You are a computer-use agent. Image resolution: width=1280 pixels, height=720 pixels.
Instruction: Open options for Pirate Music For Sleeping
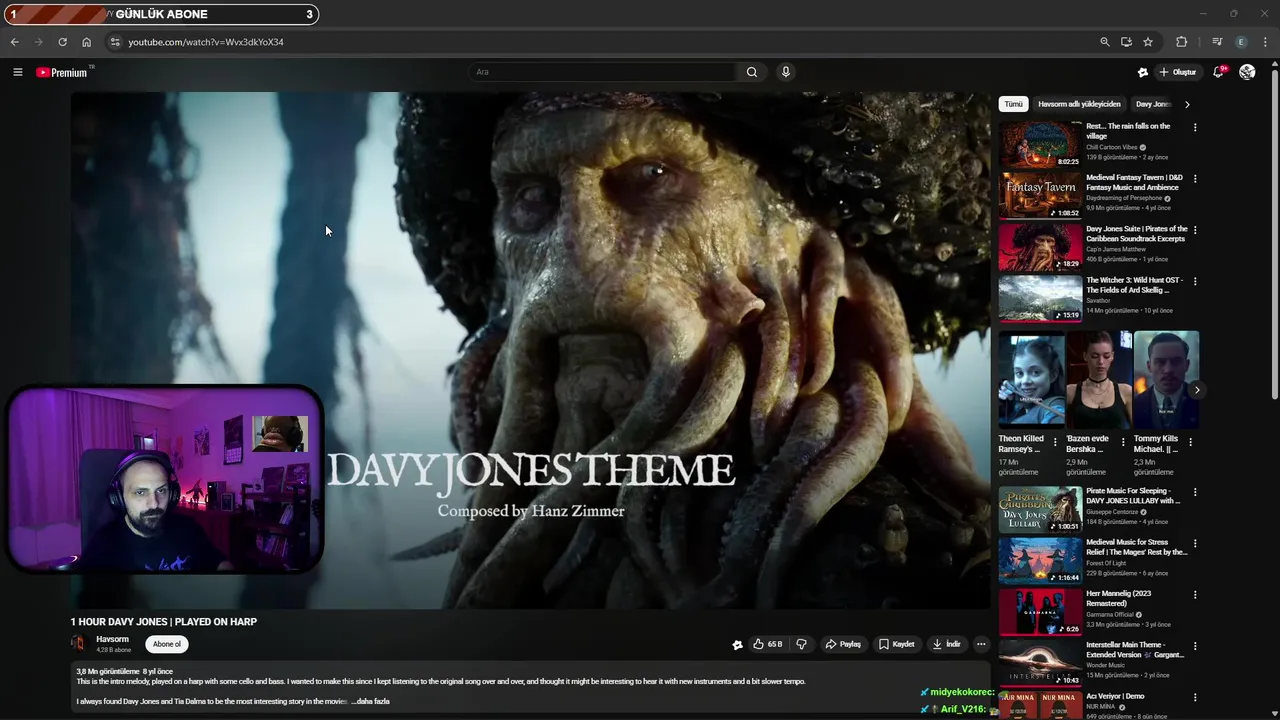1194,492
